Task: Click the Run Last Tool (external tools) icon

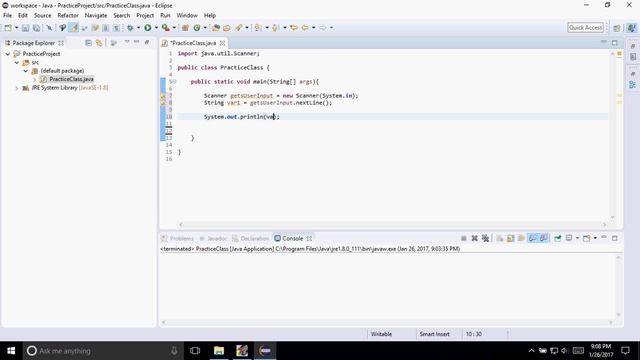Action: (165, 28)
